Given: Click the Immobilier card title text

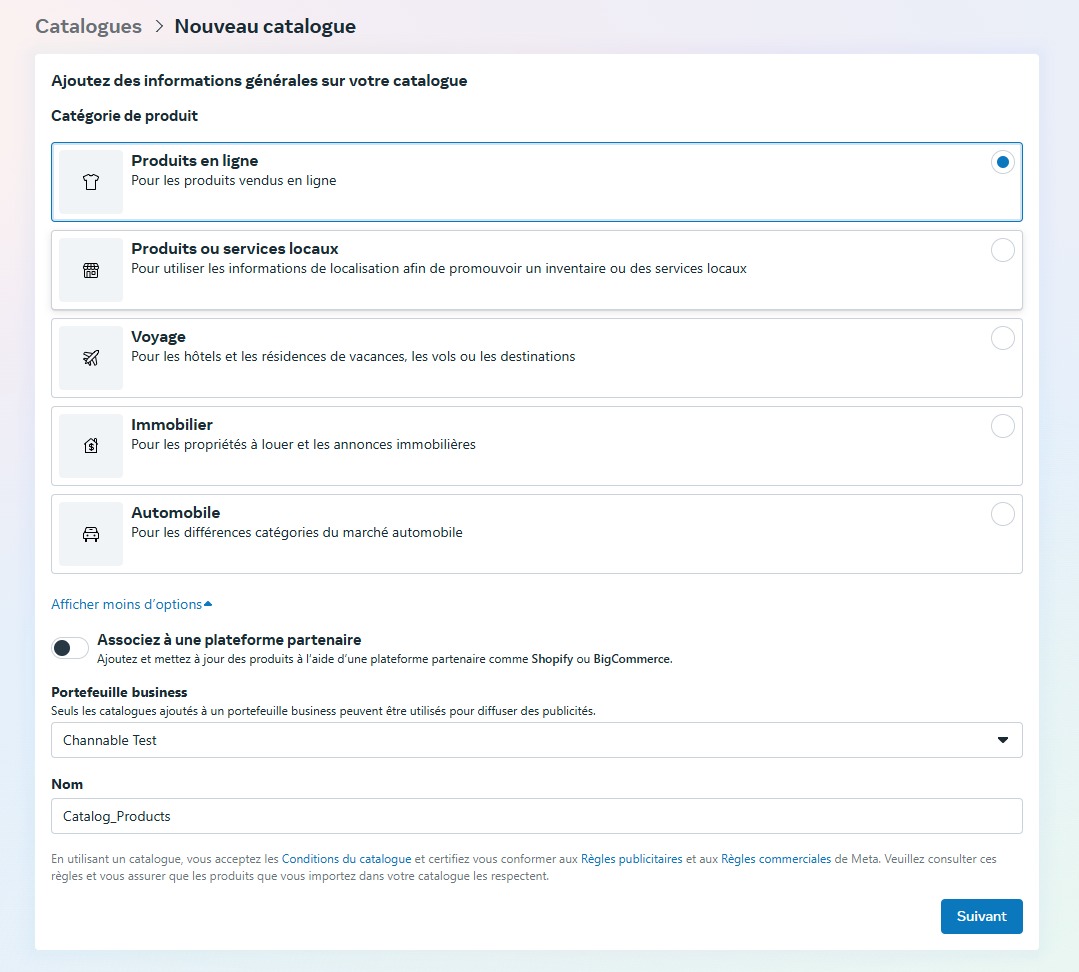Looking at the screenshot, I should tap(172, 424).
